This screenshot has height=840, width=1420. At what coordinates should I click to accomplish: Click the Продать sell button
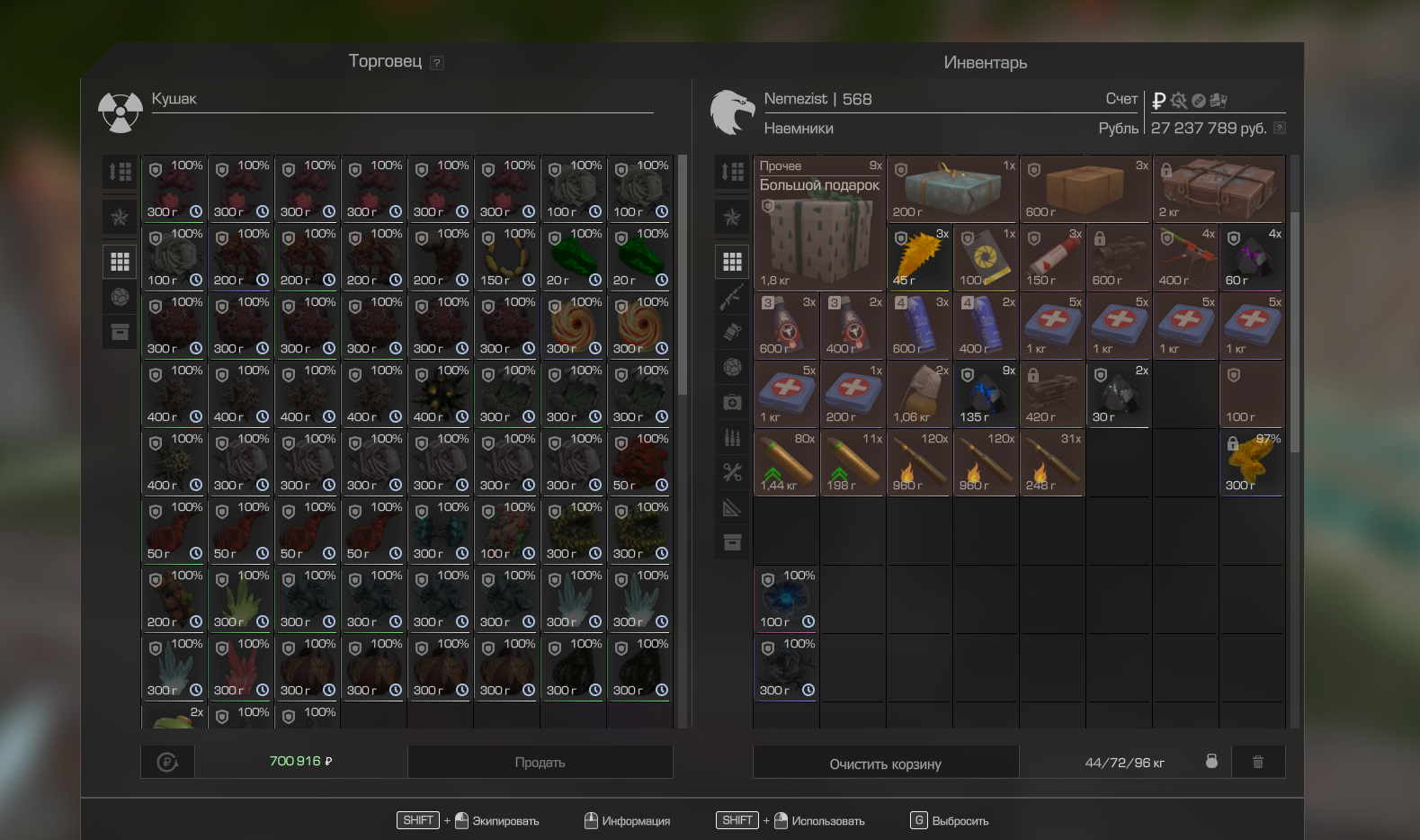540,762
